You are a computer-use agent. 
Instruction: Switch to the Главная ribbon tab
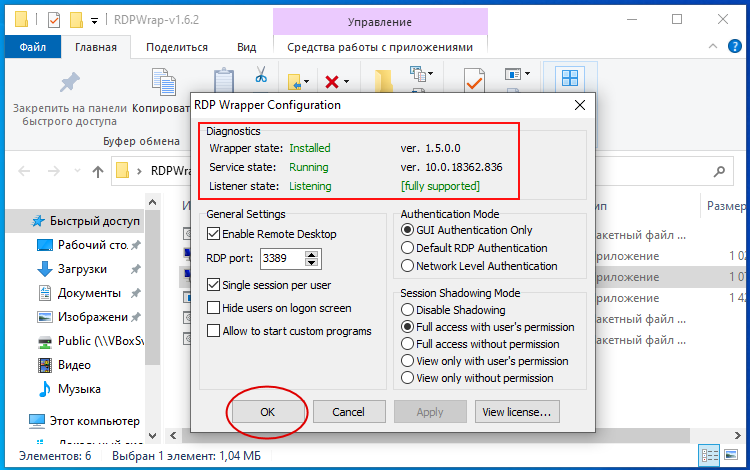point(96,47)
